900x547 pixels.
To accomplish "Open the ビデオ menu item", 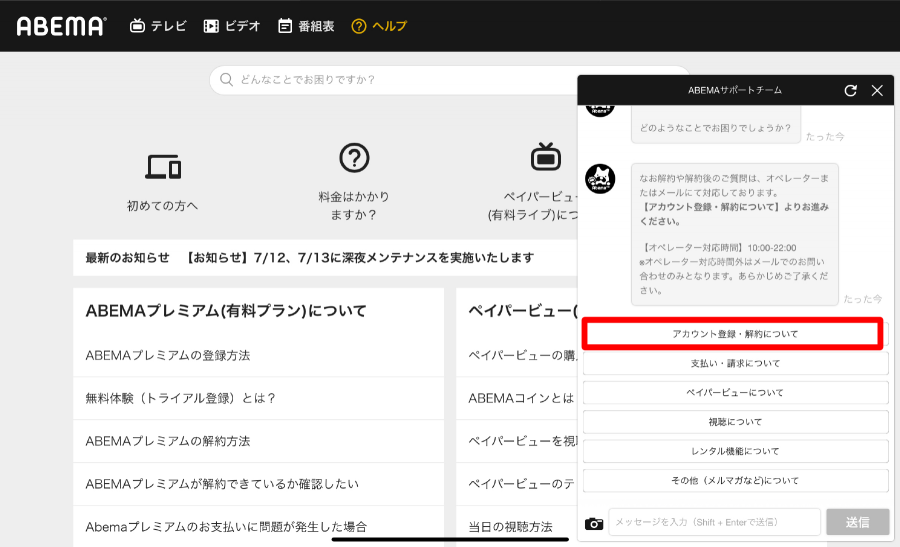I will (232, 26).
